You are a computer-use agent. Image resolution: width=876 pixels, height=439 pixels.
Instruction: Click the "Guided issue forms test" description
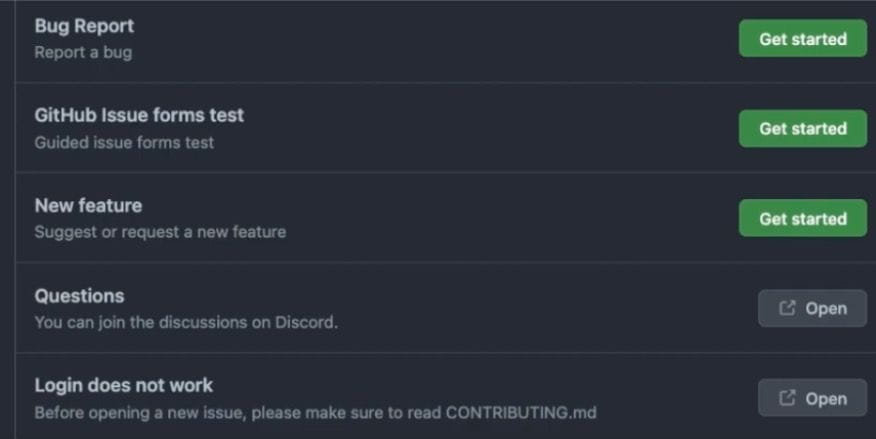point(124,142)
